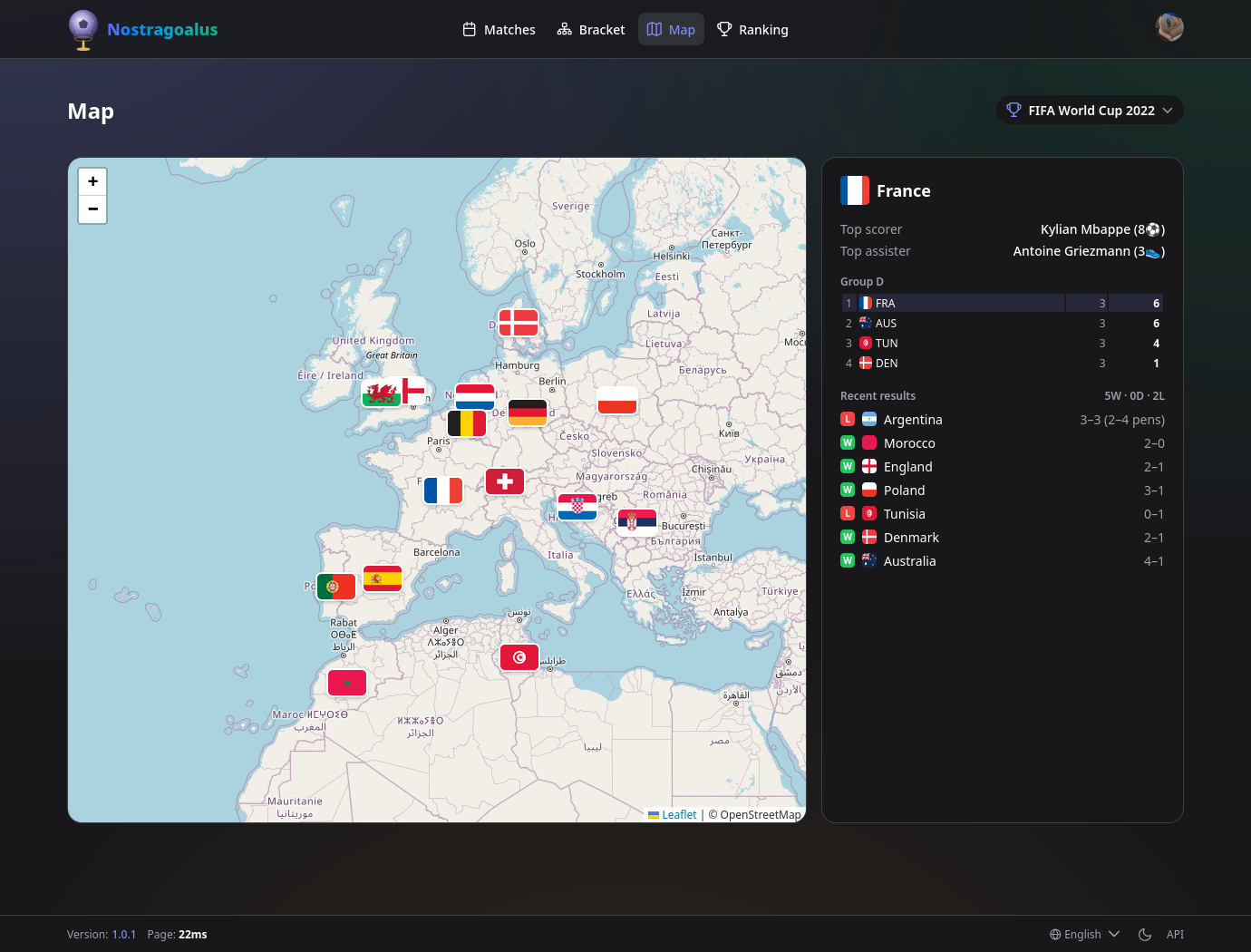Switch to the Ranking tab
Screen dimensions: 1251x952
pos(752,30)
